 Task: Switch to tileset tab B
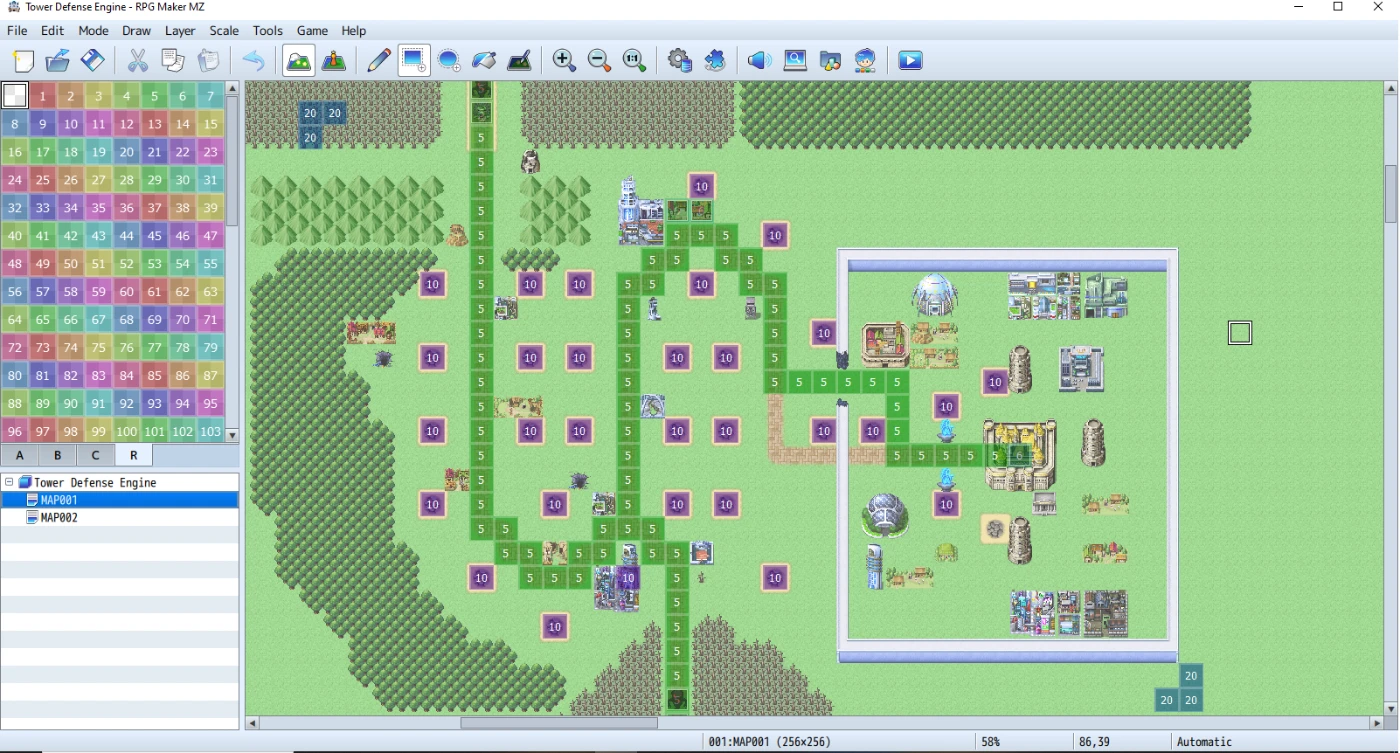point(58,456)
